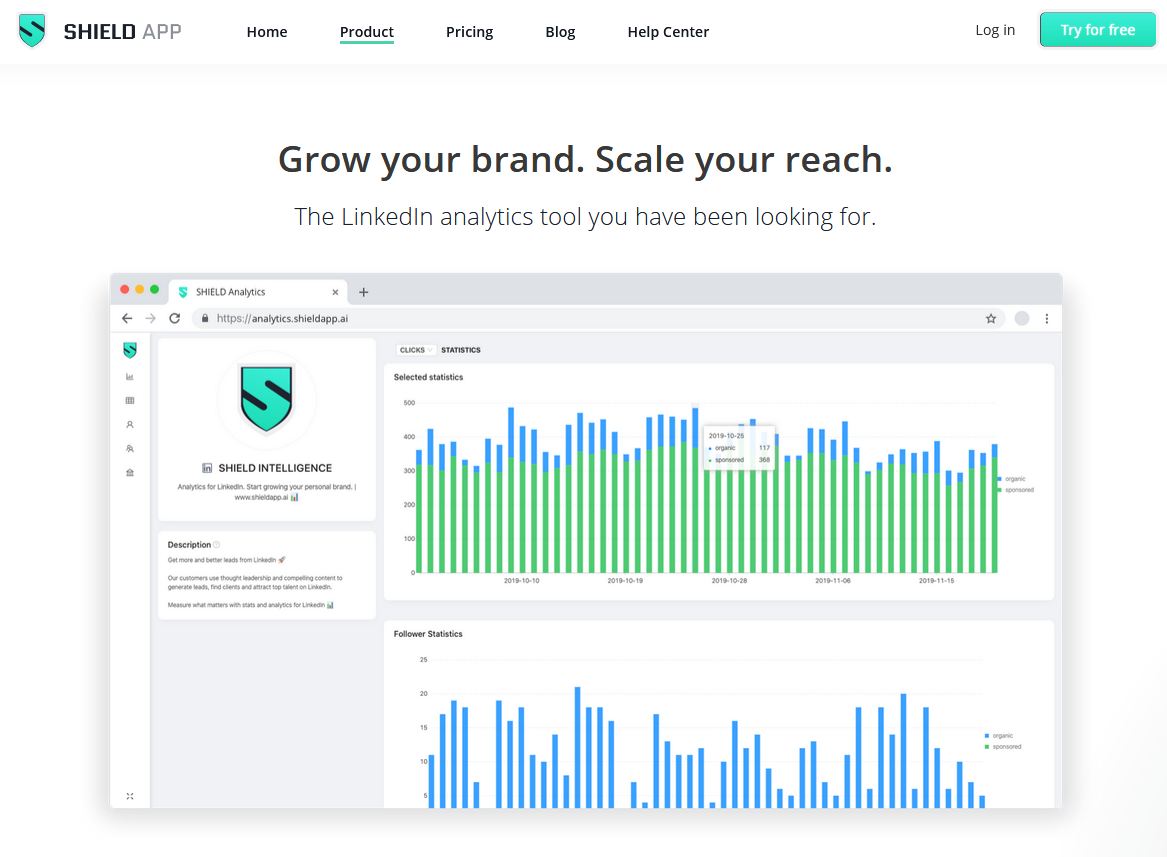1167x857 pixels.
Task: Click the 2019-11-06 axis label
Action: 833,581
